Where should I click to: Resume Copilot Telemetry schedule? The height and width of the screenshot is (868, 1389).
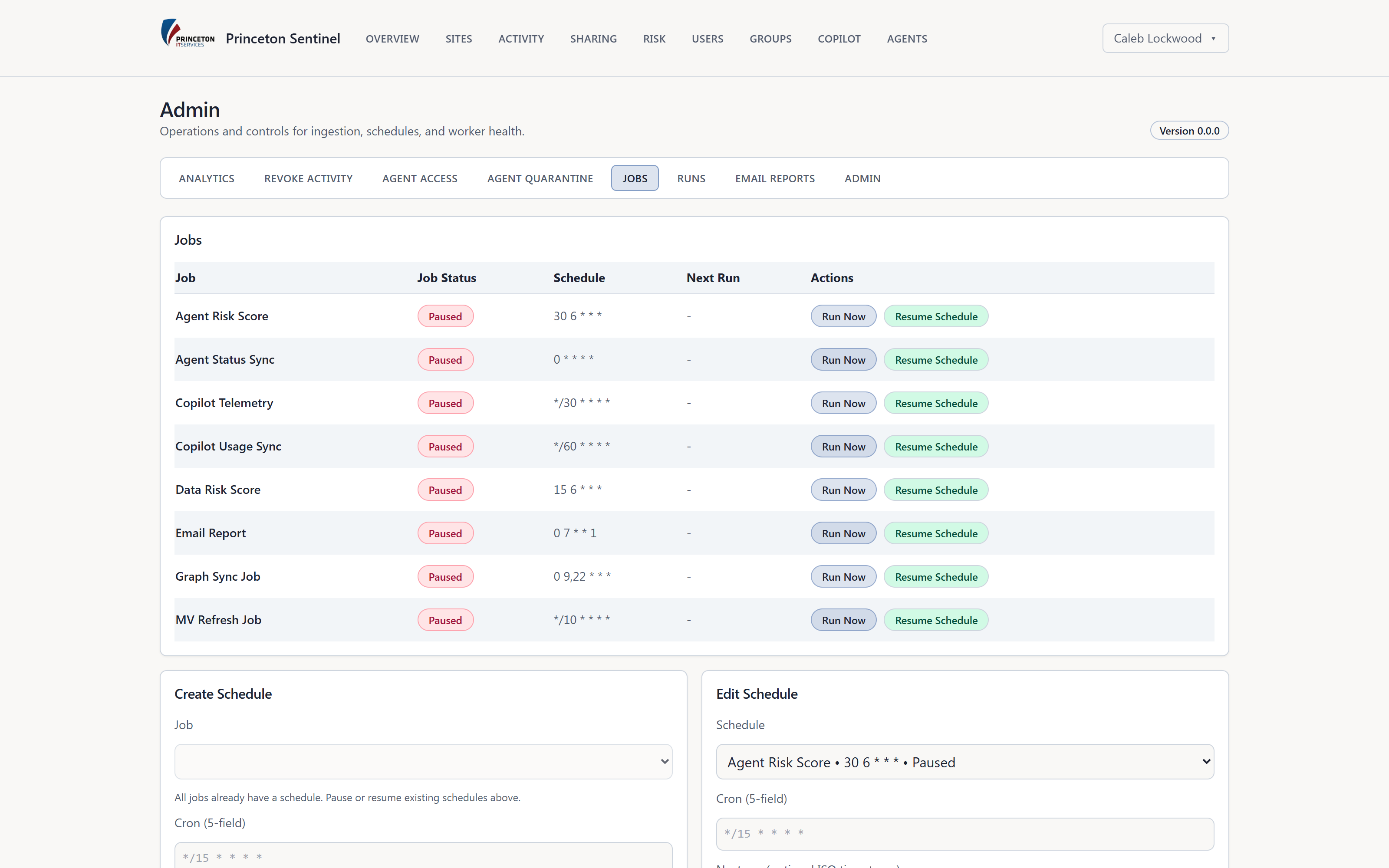pos(935,403)
